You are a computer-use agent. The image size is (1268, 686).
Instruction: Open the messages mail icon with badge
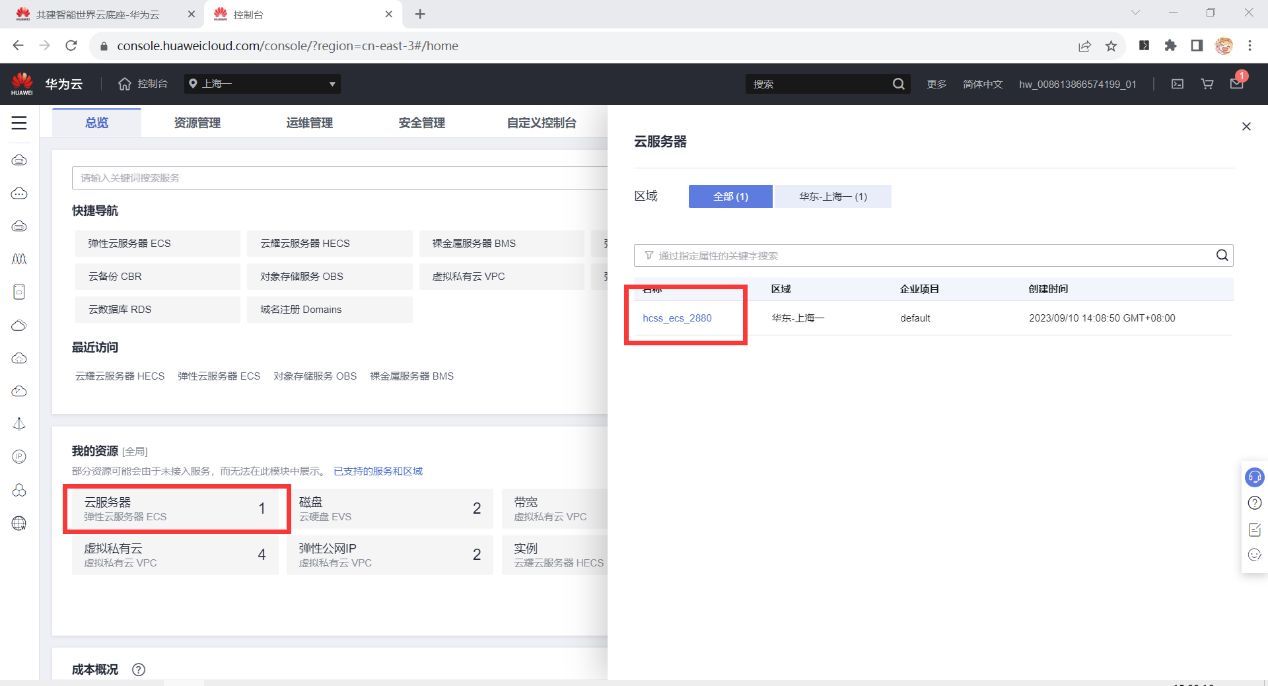tap(1237, 83)
